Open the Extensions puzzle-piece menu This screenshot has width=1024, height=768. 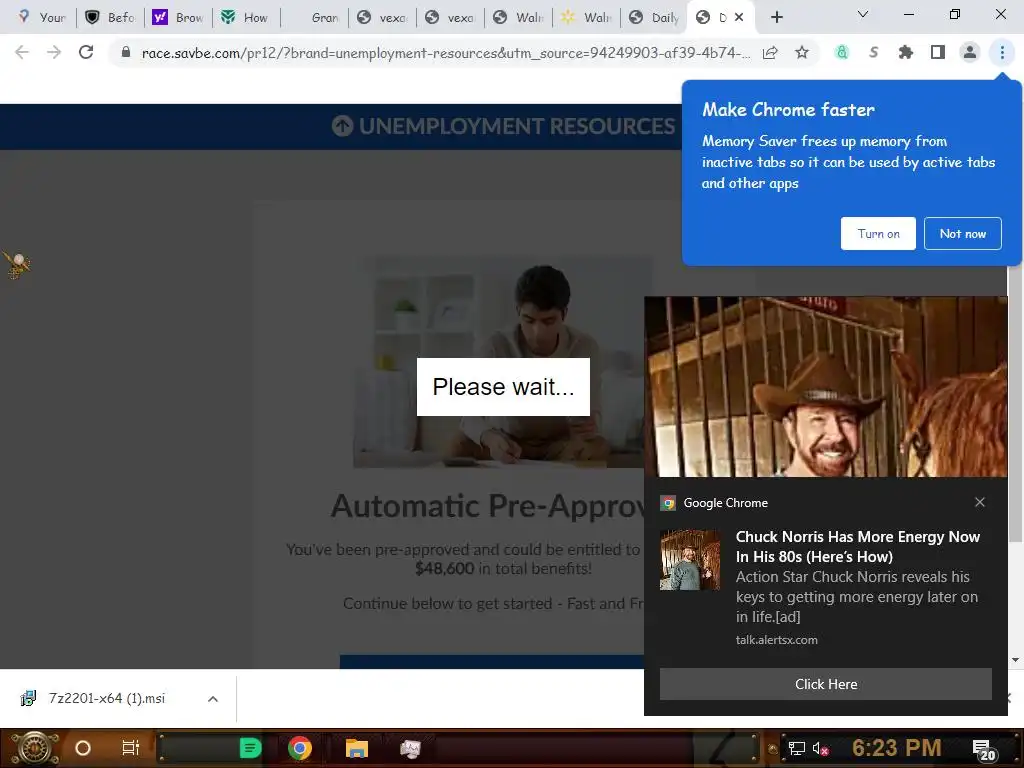906,52
